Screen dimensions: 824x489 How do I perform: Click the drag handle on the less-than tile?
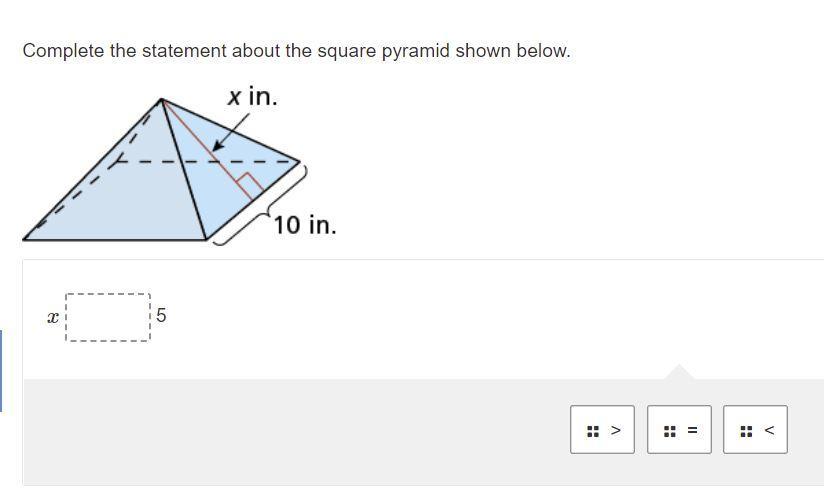[746, 431]
